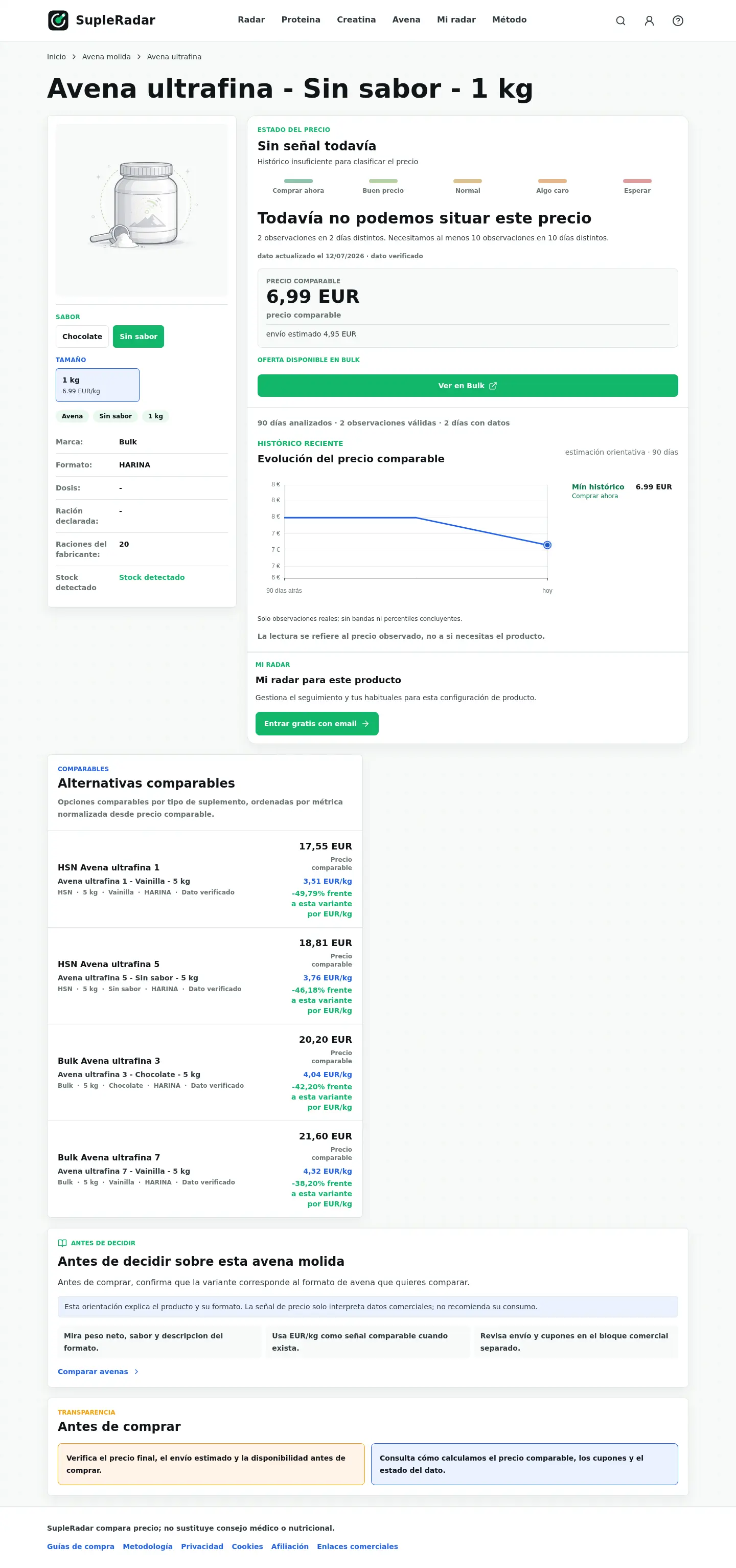The image size is (736, 1568).
Task: Click the SupleRadar logo icon
Action: (x=58, y=20)
